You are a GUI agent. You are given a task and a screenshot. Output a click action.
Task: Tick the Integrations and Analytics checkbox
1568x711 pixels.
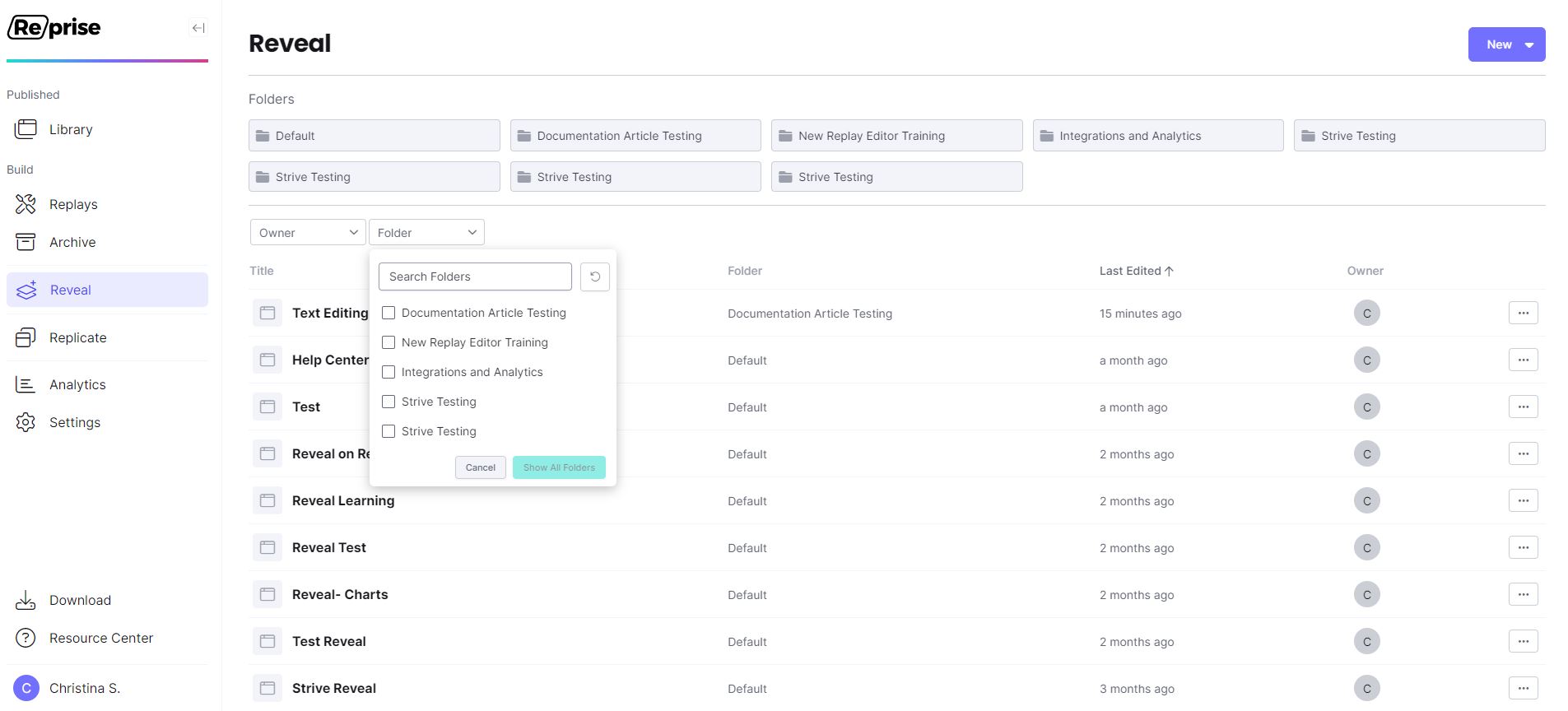[389, 372]
